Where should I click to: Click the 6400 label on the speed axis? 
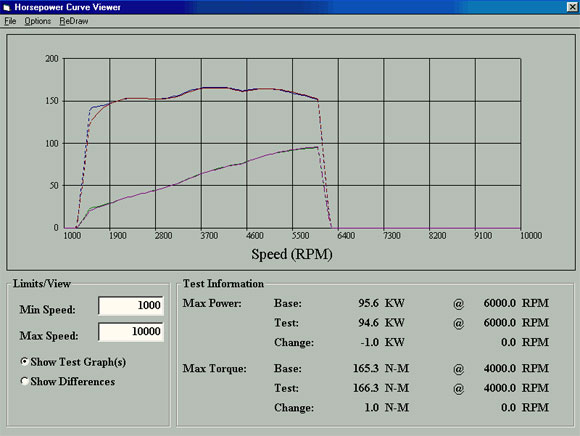coord(346,236)
